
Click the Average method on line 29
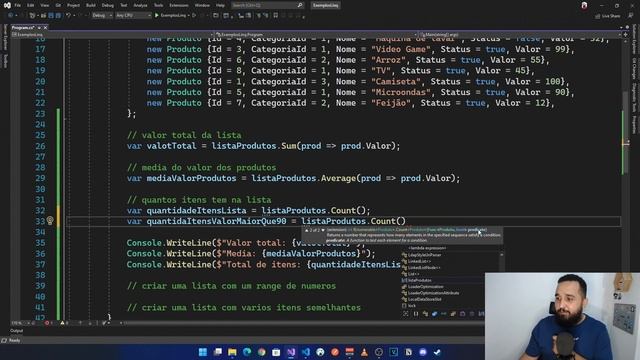coord(338,178)
